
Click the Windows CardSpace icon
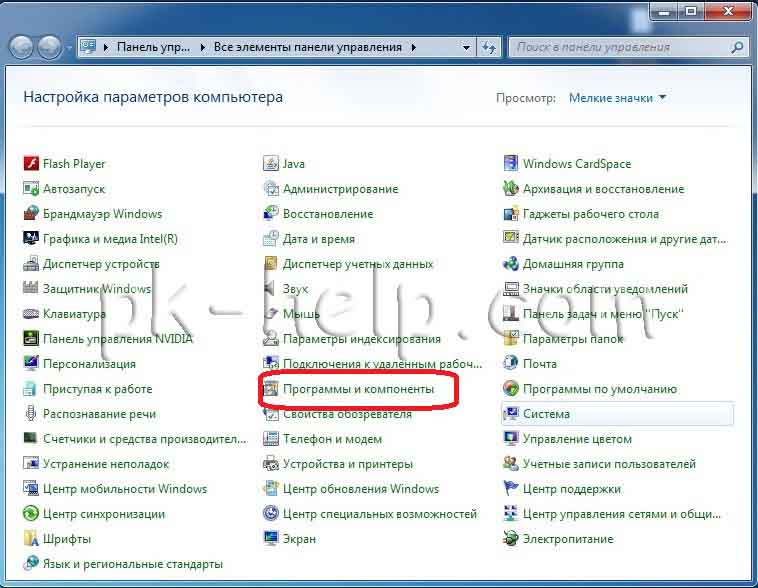click(x=510, y=163)
